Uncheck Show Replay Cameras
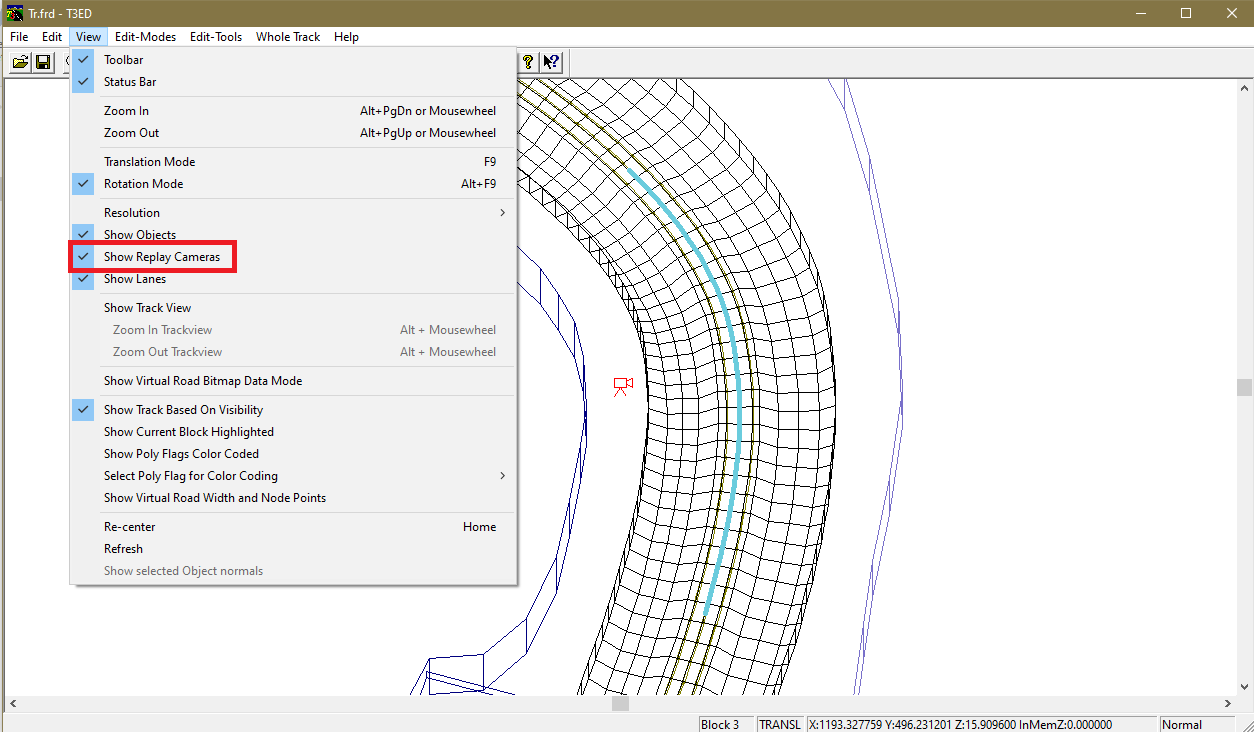This screenshot has width=1254, height=732. tap(293, 257)
